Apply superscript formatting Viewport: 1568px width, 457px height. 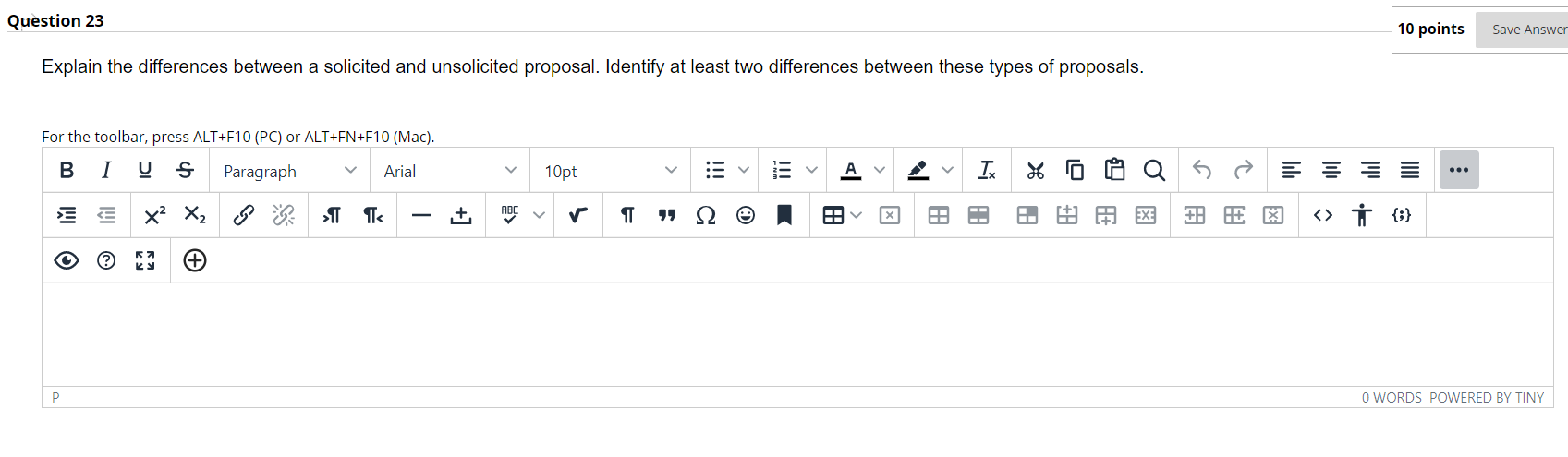(x=154, y=215)
